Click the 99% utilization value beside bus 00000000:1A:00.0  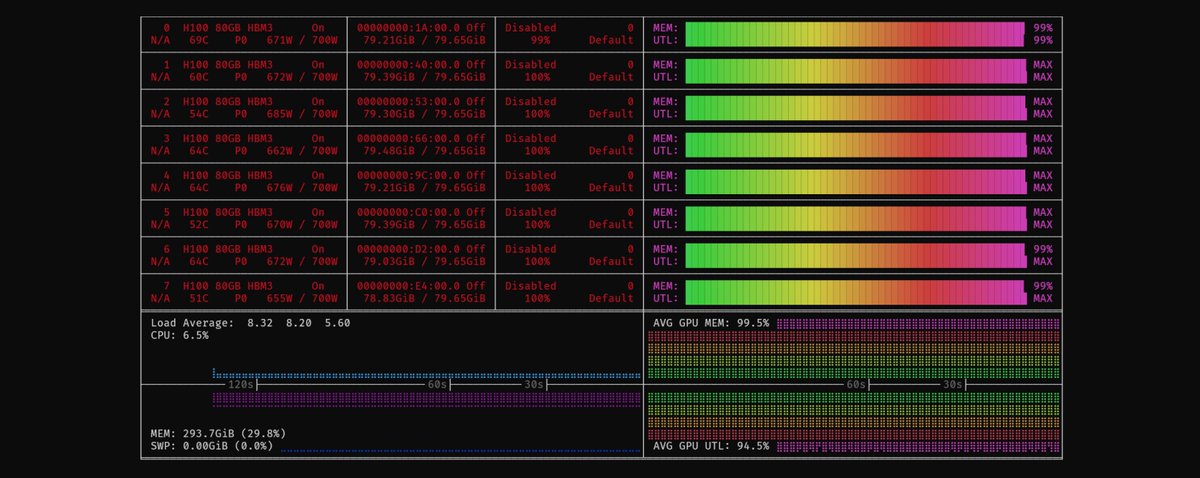tap(540, 41)
